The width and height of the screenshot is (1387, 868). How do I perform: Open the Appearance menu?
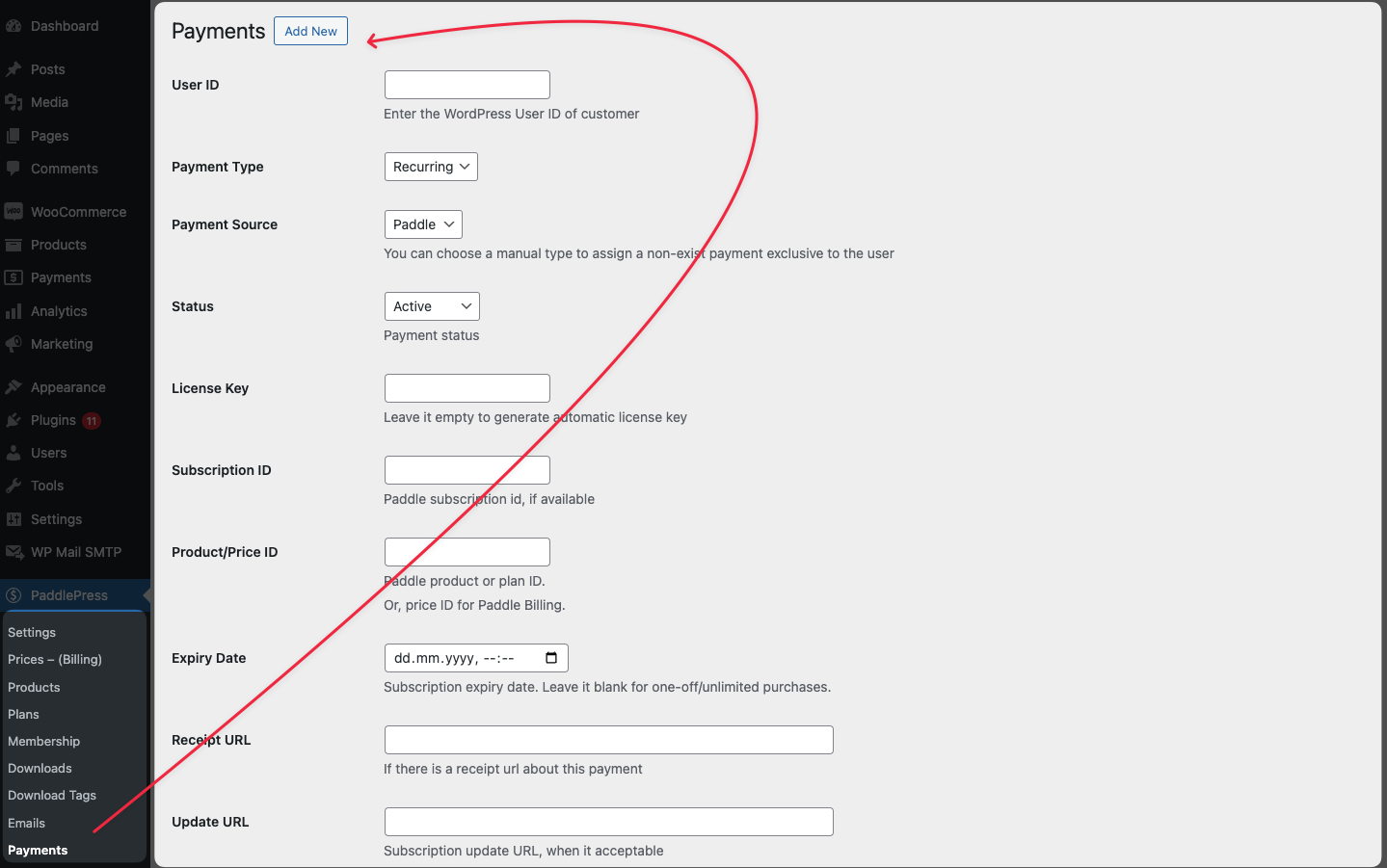[x=67, y=386]
